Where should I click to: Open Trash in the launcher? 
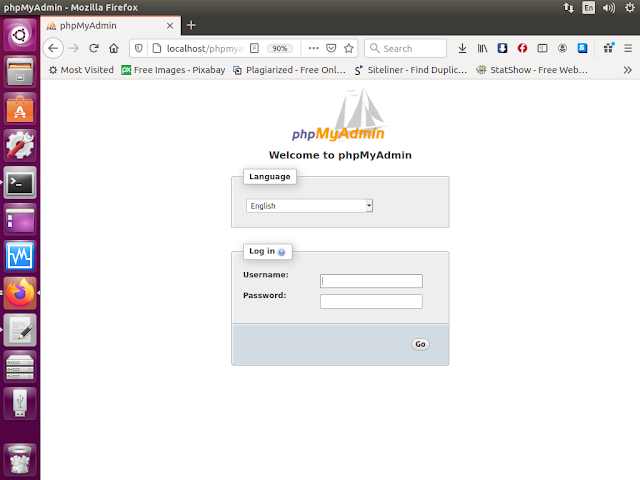coord(20,460)
